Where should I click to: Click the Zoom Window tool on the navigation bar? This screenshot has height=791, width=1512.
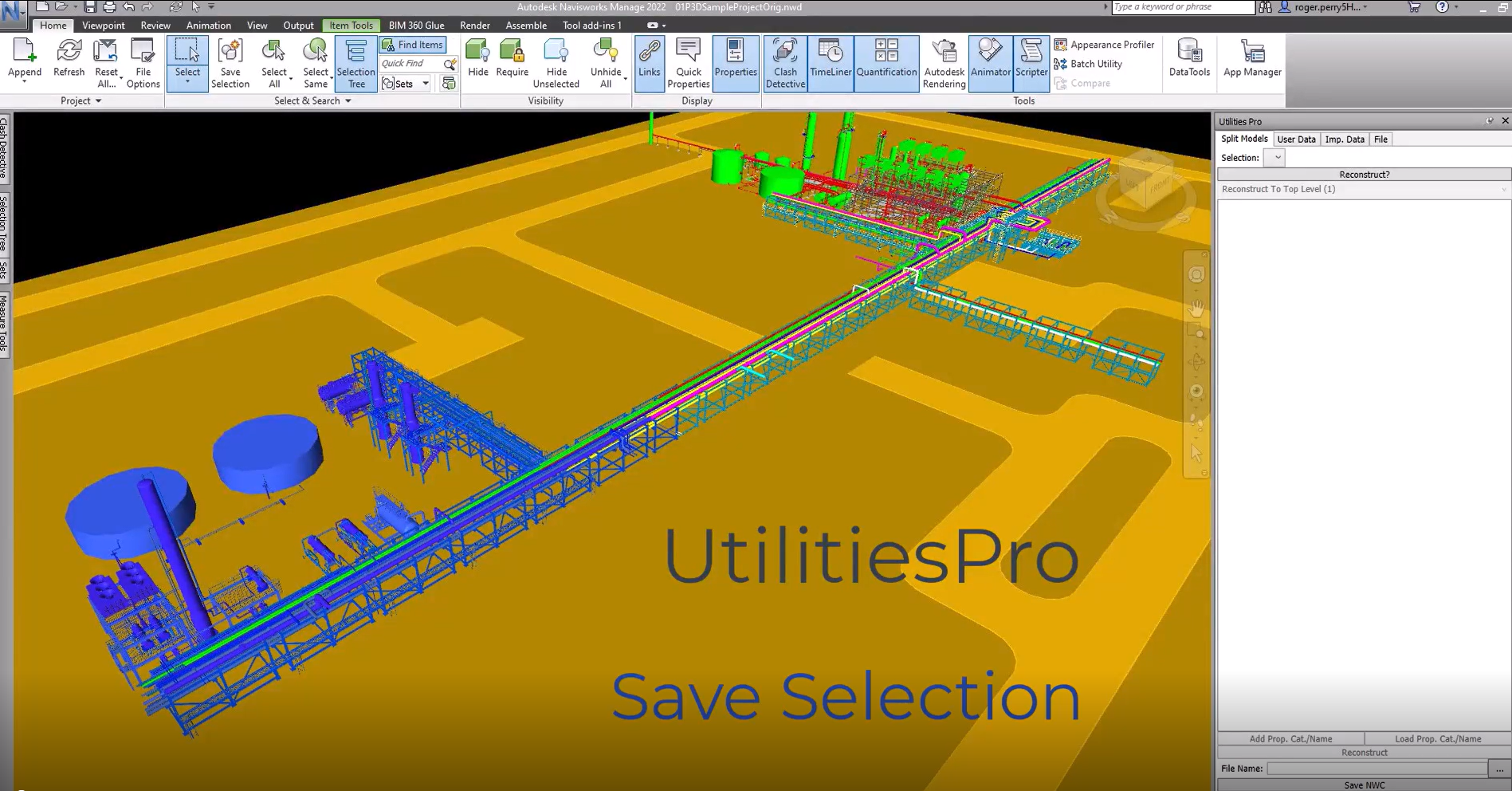1196,332
